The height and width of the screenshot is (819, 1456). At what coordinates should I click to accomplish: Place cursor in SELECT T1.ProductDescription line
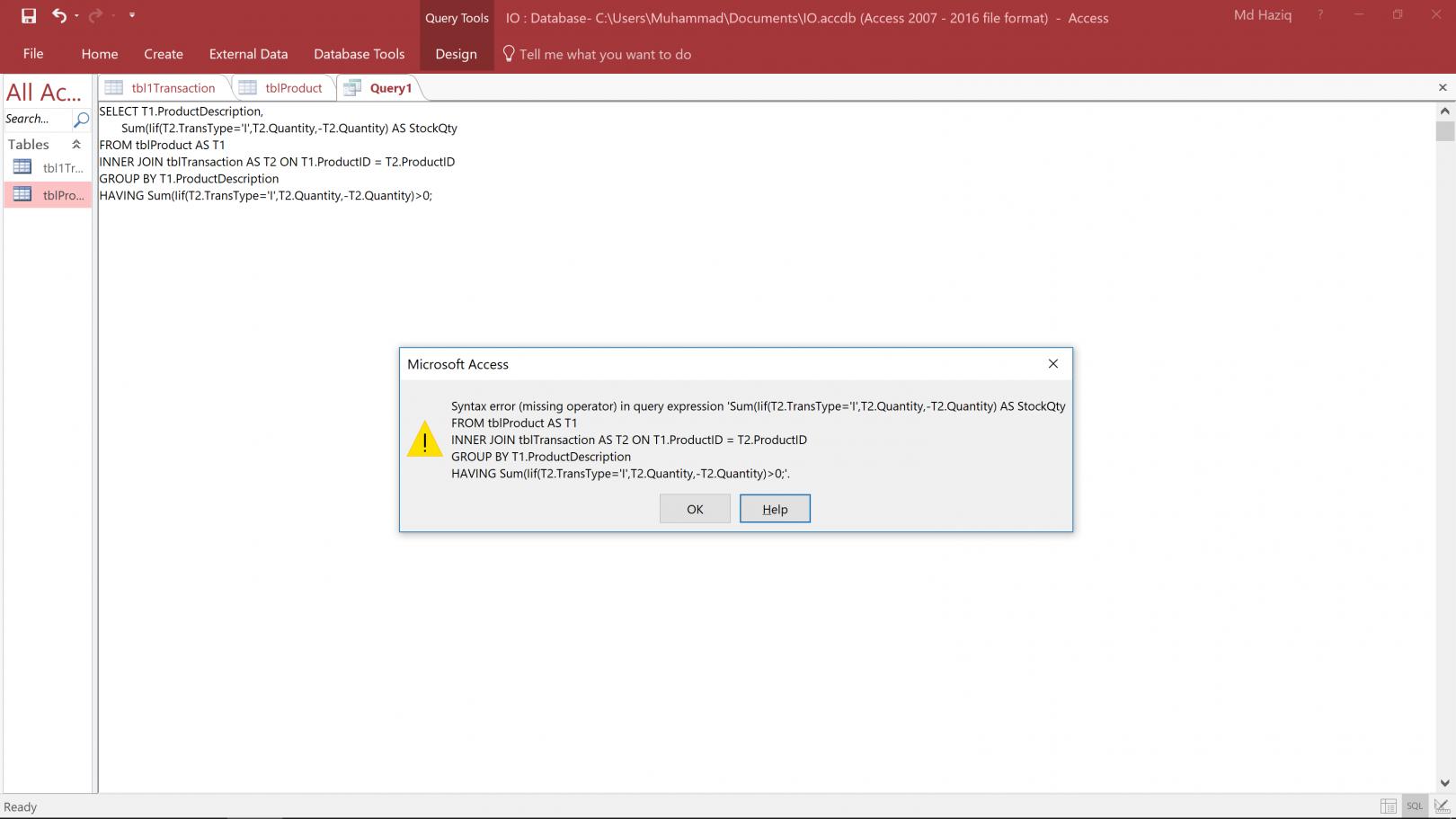tap(182, 111)
